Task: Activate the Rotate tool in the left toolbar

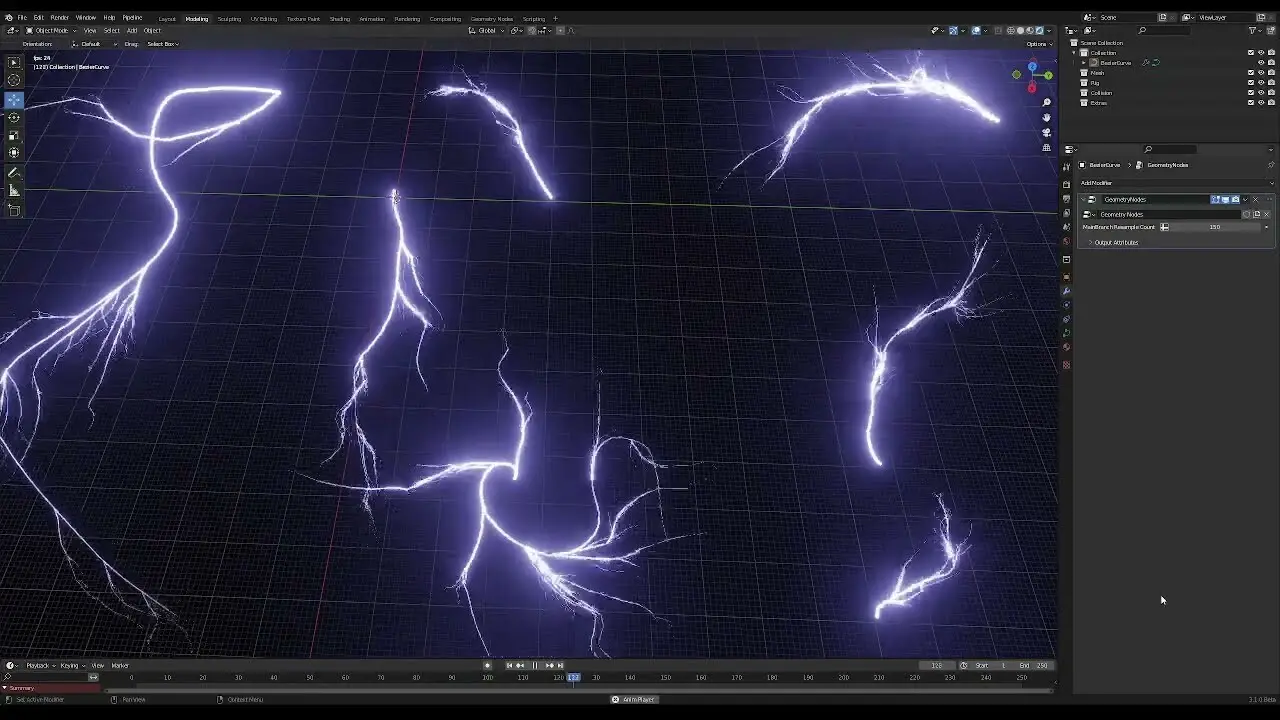Action: click(14, 118)
